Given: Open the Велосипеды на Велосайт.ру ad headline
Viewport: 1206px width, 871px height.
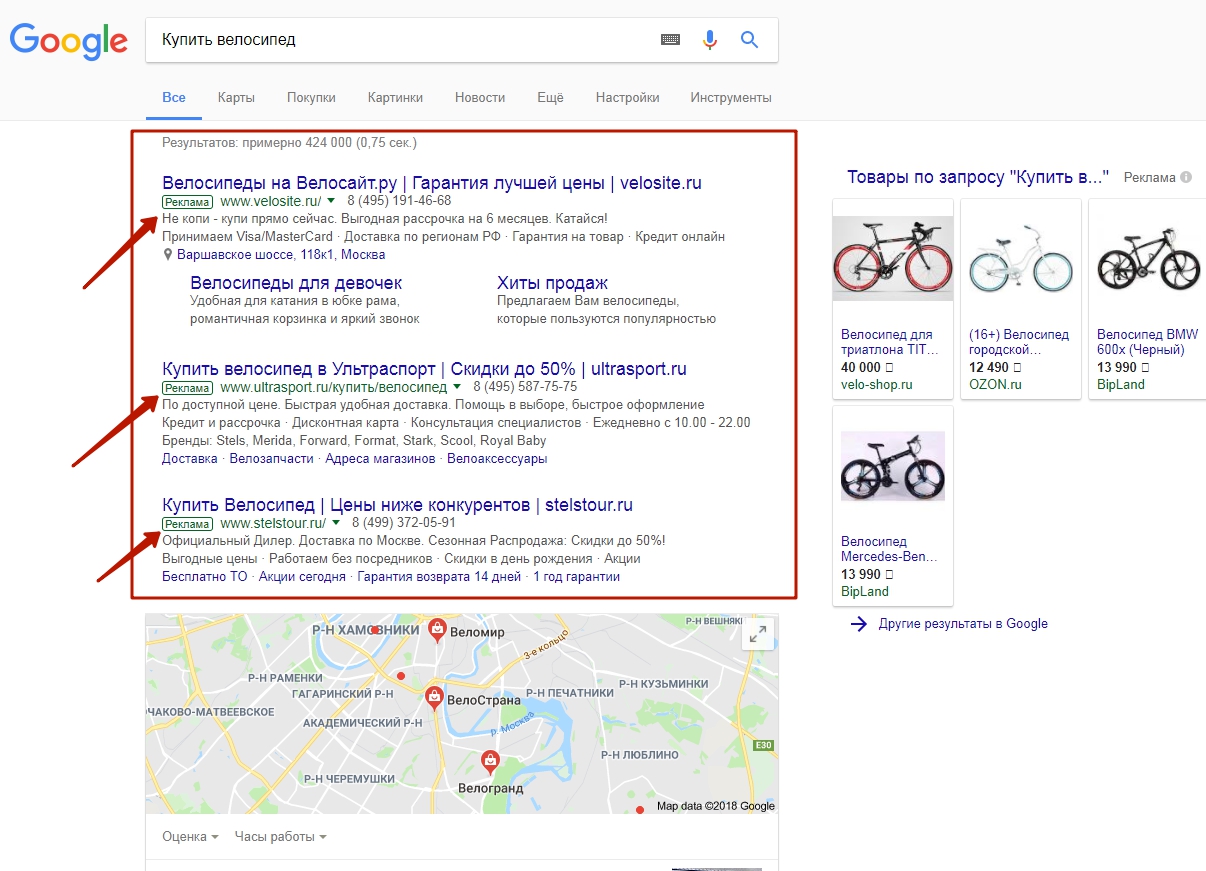Looking at the screenshot, I should (432, 183).
